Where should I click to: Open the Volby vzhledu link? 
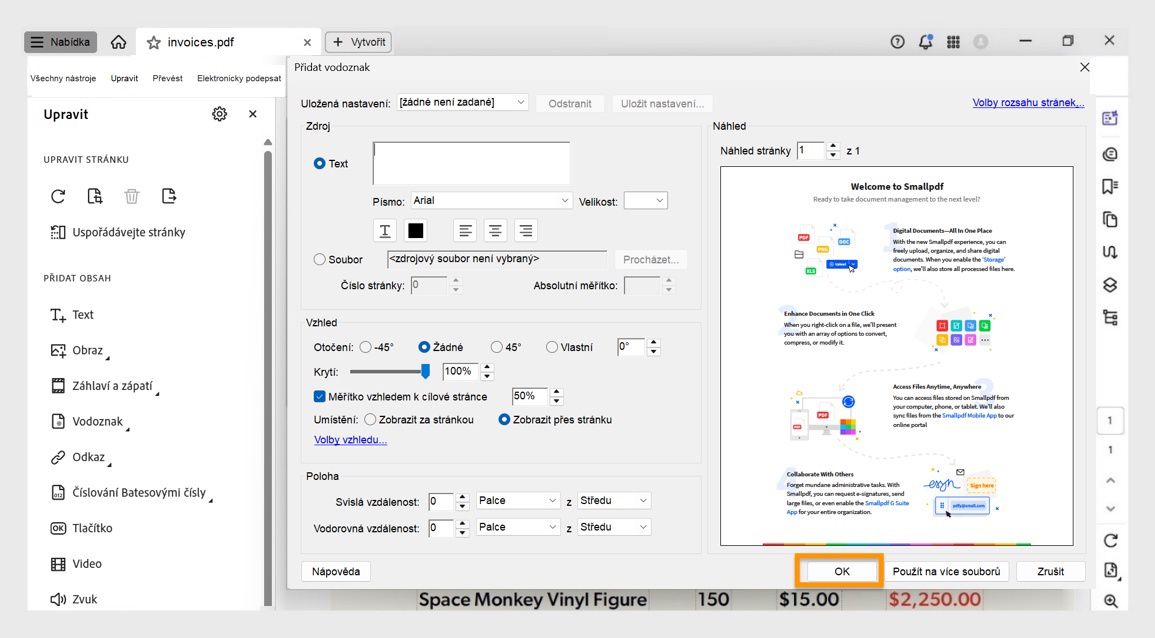pyautogui.click(x=351, y=440)
